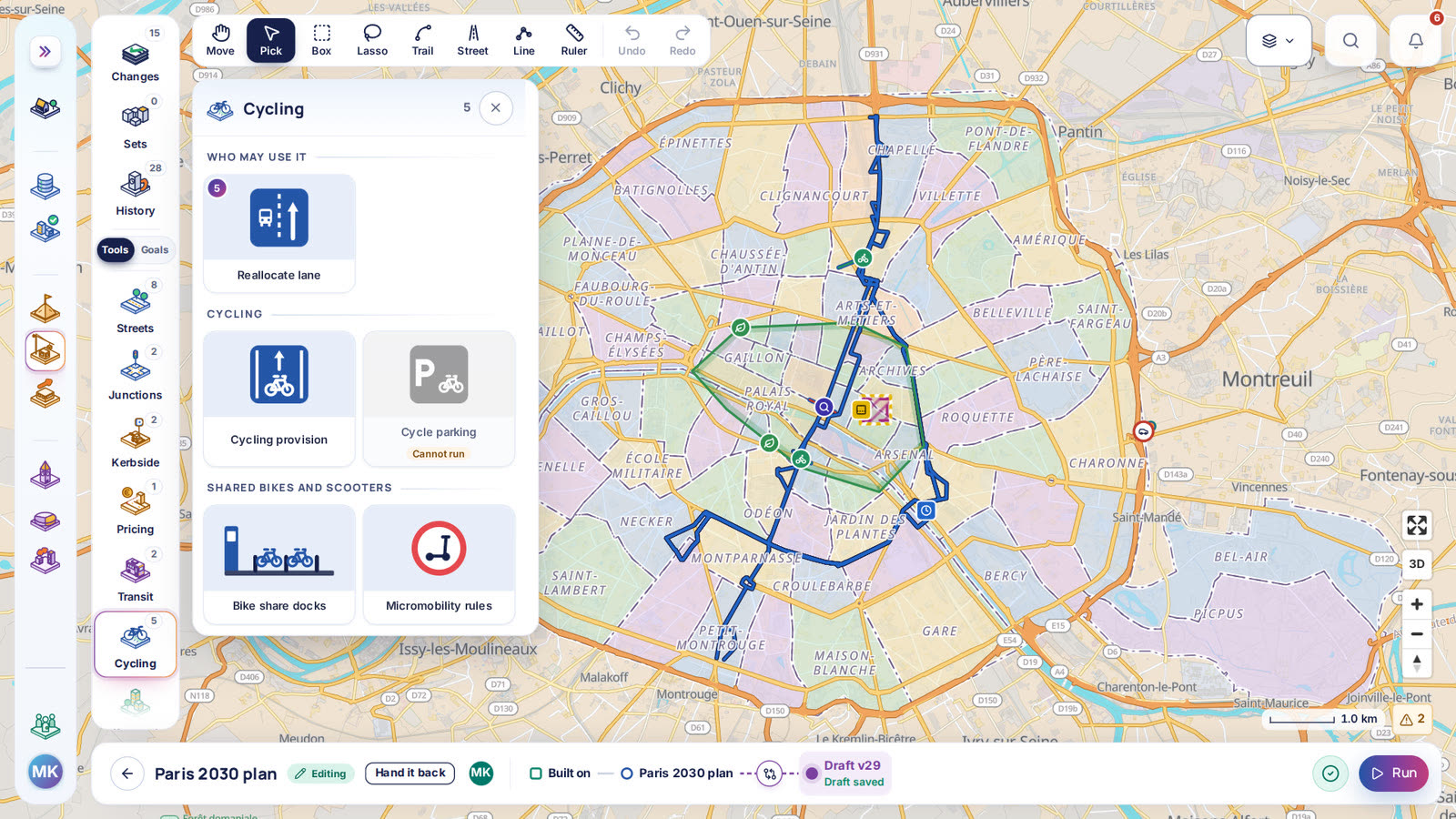
Task: Open the MK user avatar in sidebar
Action: [x=45, y=773]
